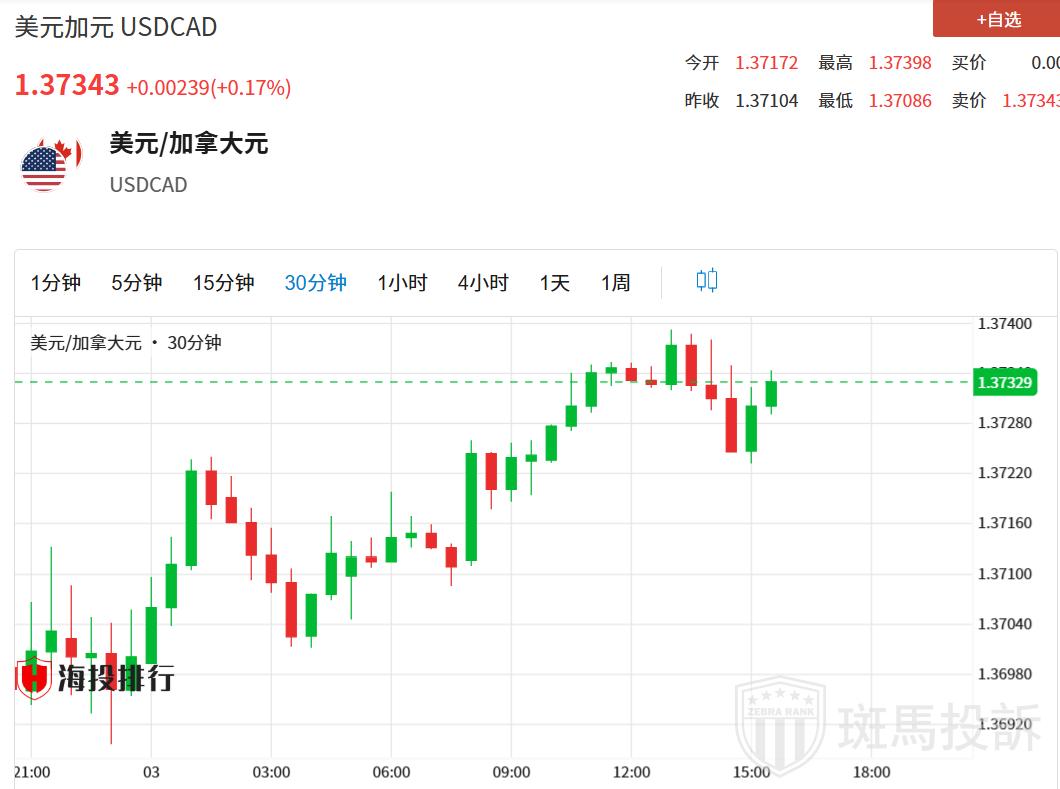The height and width of the screenshot is (789, 1060).
Task: Select the 5分钟 interval tab
Action: pyautogui.click(x=137, y=283)
